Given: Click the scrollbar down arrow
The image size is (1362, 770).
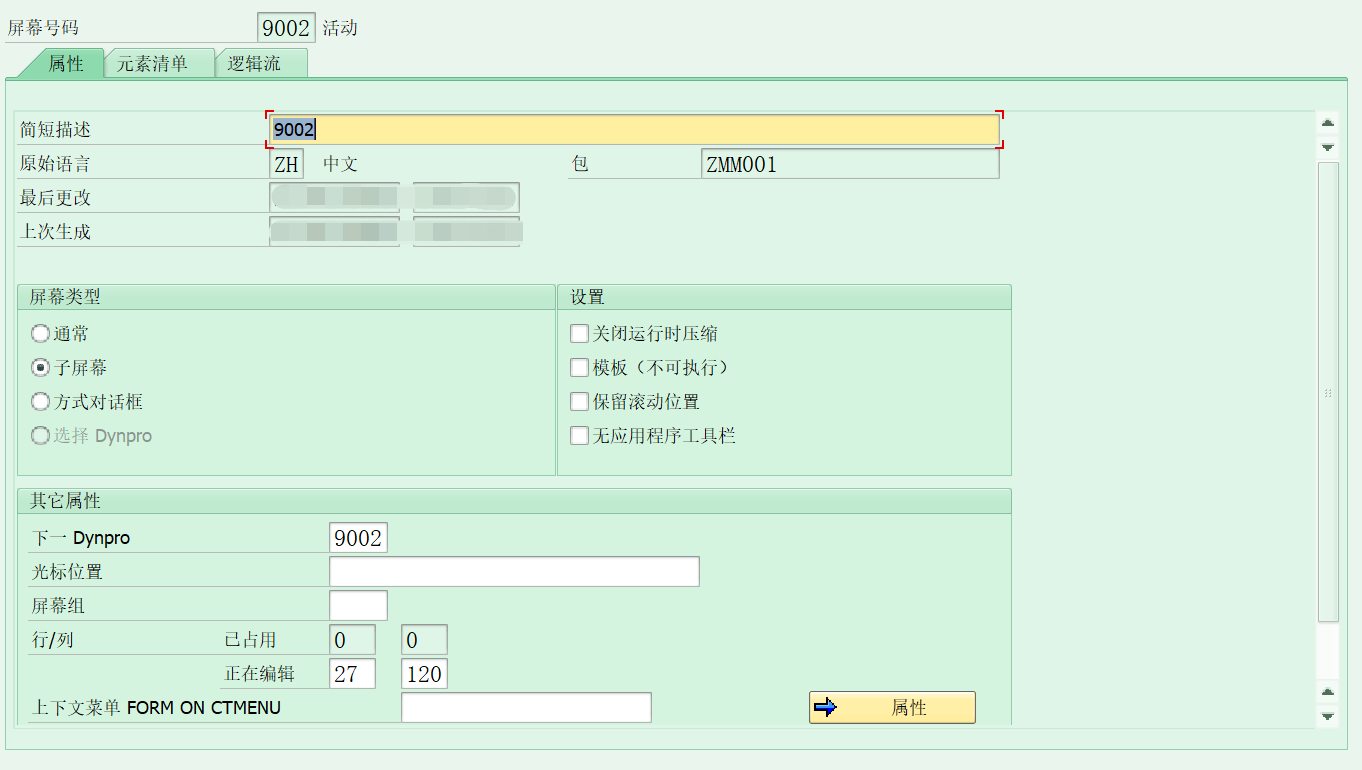Looking at the screenshot, I should click(x=1328, y=145).
